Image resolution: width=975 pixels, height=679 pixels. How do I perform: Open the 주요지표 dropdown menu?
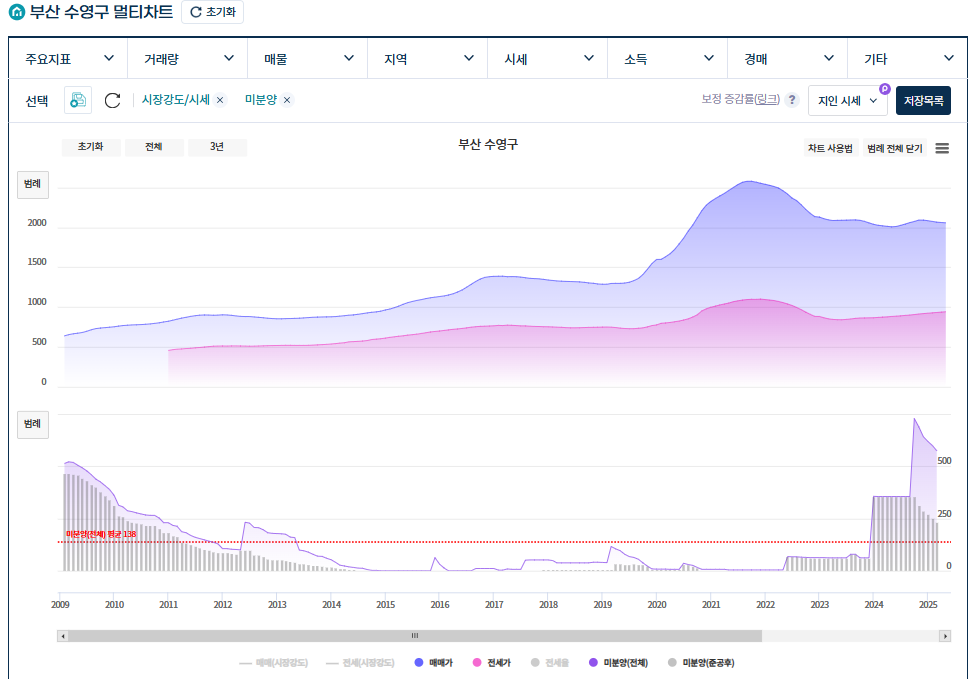tap(68, 58)
